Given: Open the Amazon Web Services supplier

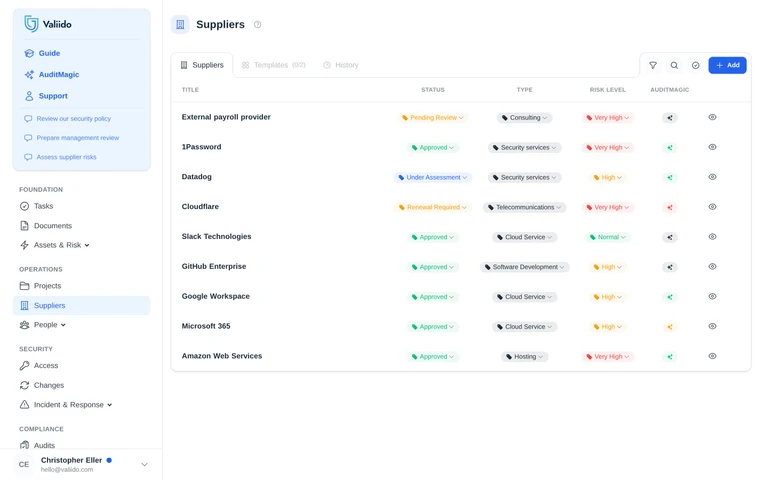Looking at the screenshot, I should [222, 356].
